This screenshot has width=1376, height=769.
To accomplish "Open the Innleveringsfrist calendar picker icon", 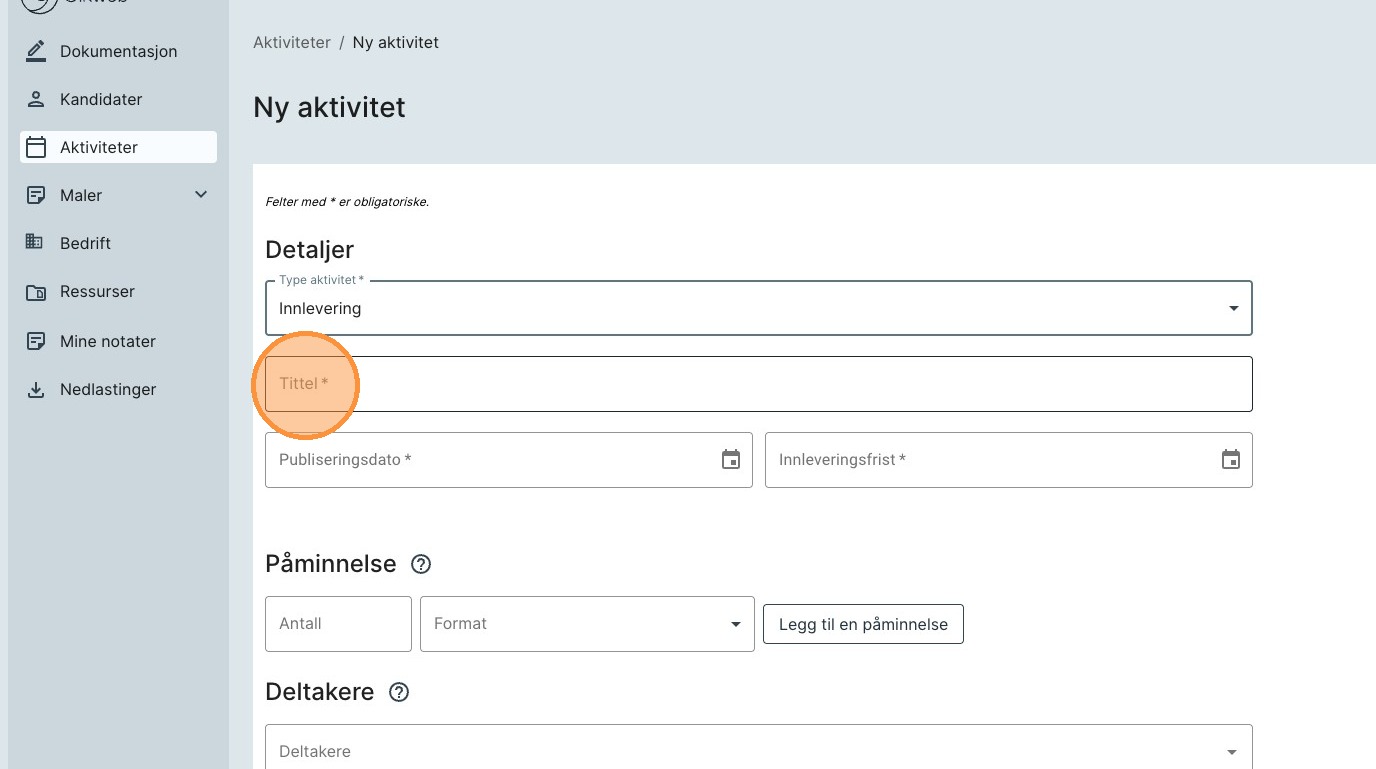I will 1231,460.
